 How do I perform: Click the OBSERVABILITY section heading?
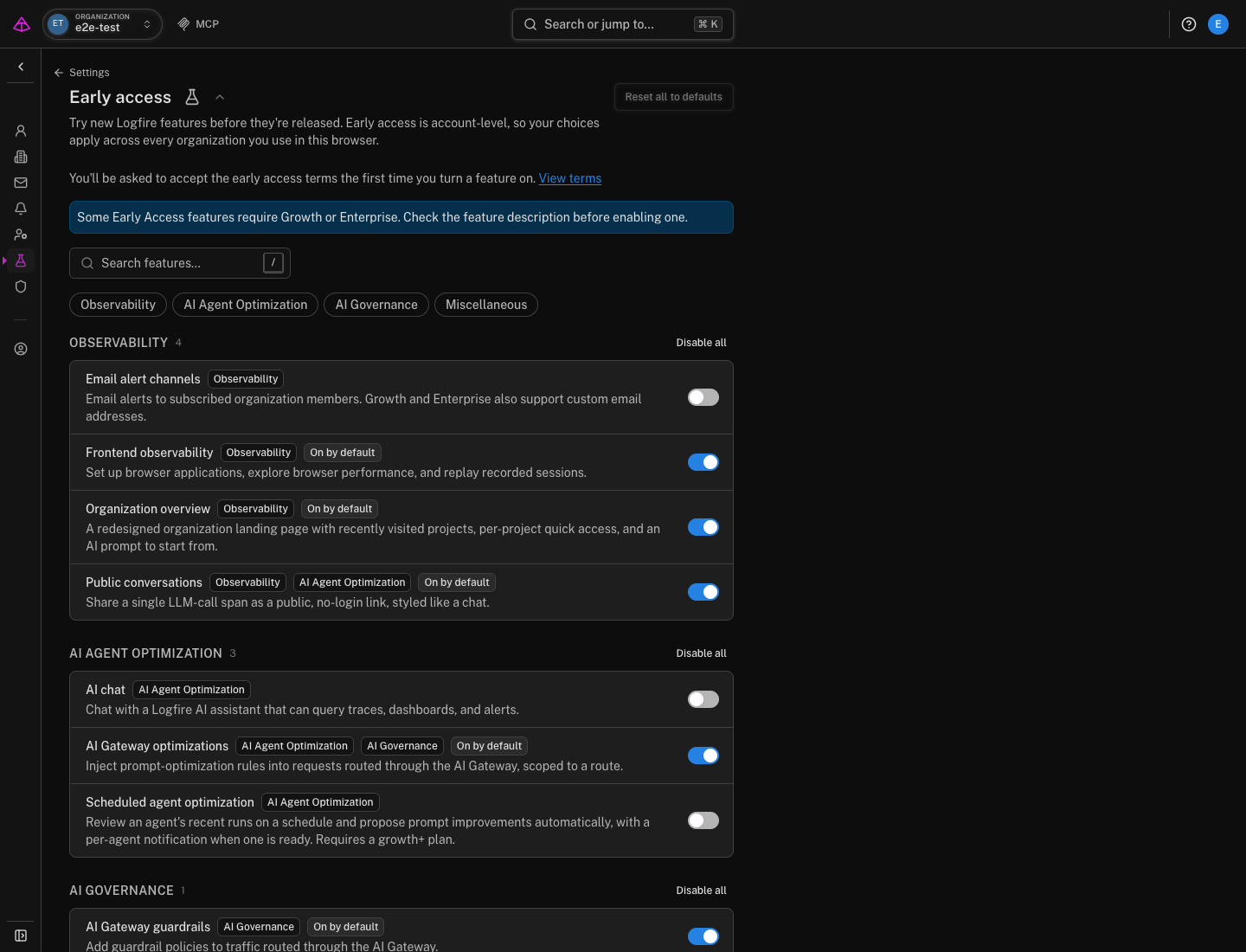(x=119, y=343)
